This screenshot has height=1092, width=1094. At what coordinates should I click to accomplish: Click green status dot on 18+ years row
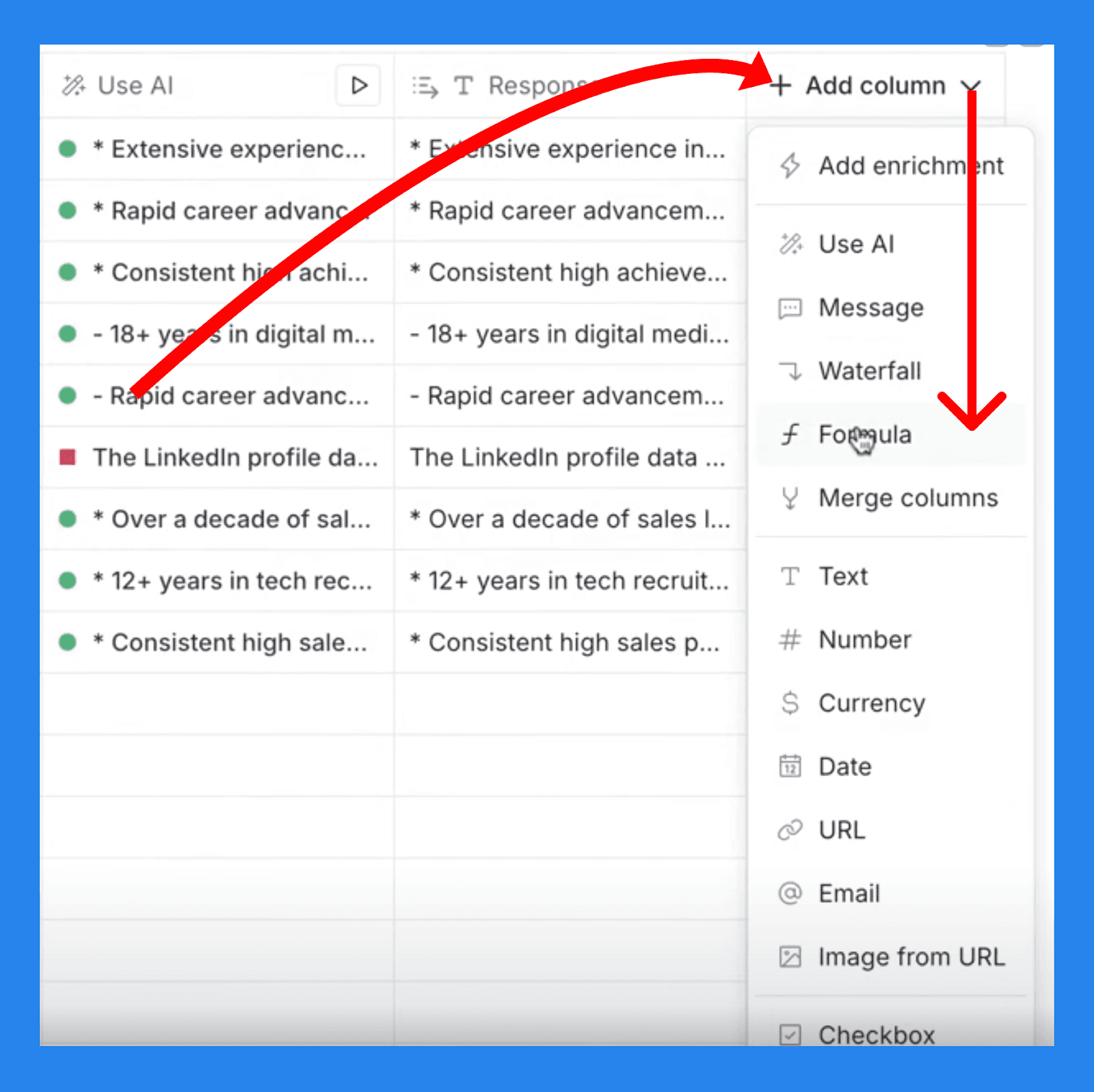pyautogui.click(x=68, y=334)
